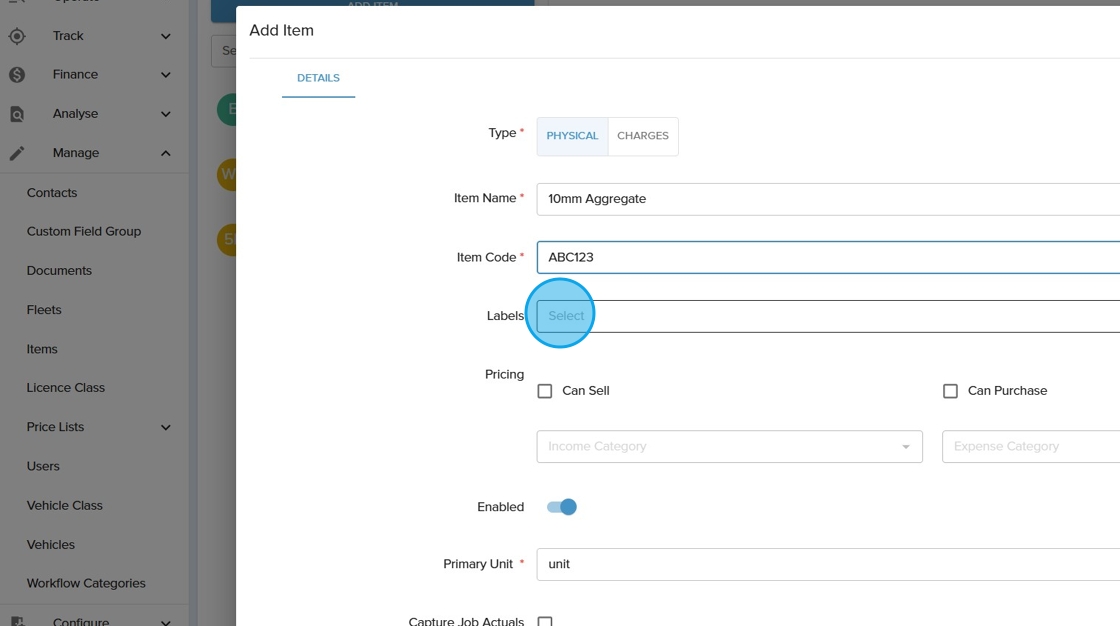Viewport: 1120px width, 626px height.
Task: Check the Can Purchase checkbox
Action: 950,391
